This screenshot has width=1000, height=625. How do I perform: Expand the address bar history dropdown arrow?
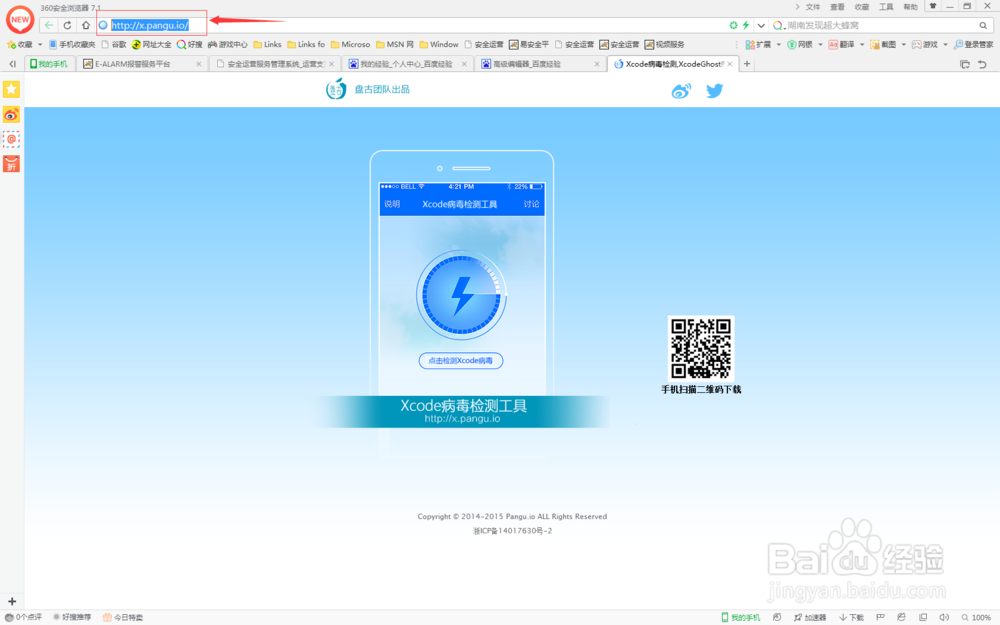(761, 26)
